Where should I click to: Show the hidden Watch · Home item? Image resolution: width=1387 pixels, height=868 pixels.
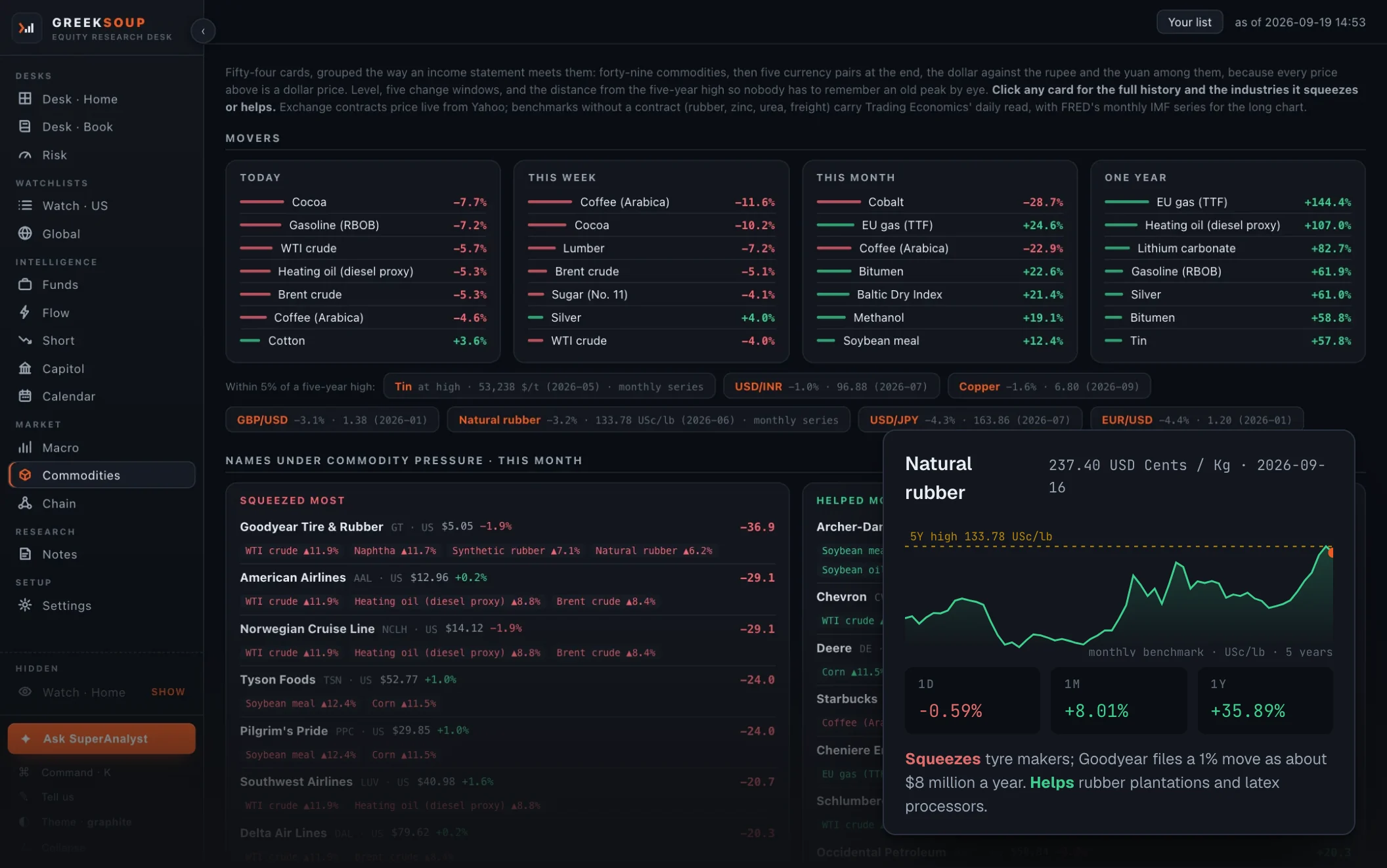tap(168, 692)
